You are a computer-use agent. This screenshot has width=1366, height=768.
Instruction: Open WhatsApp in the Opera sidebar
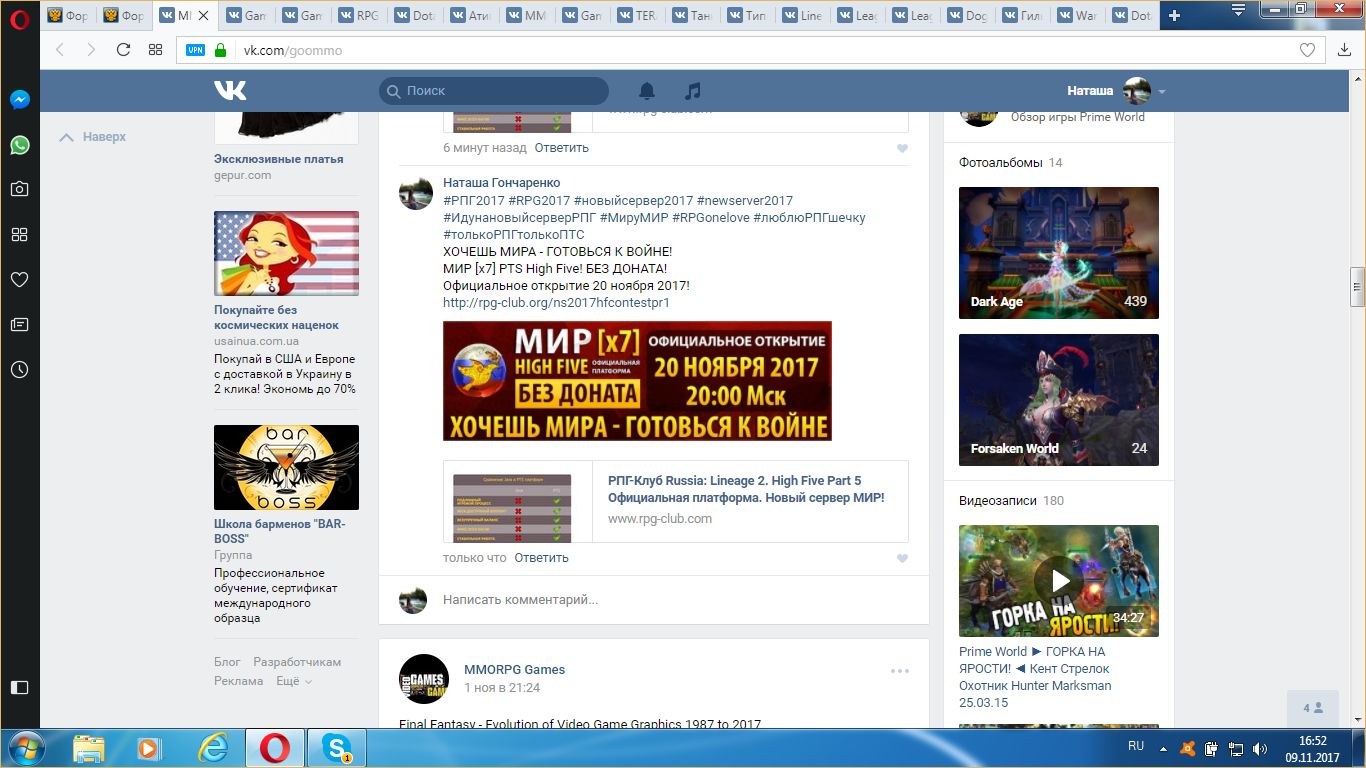[19, 145]
